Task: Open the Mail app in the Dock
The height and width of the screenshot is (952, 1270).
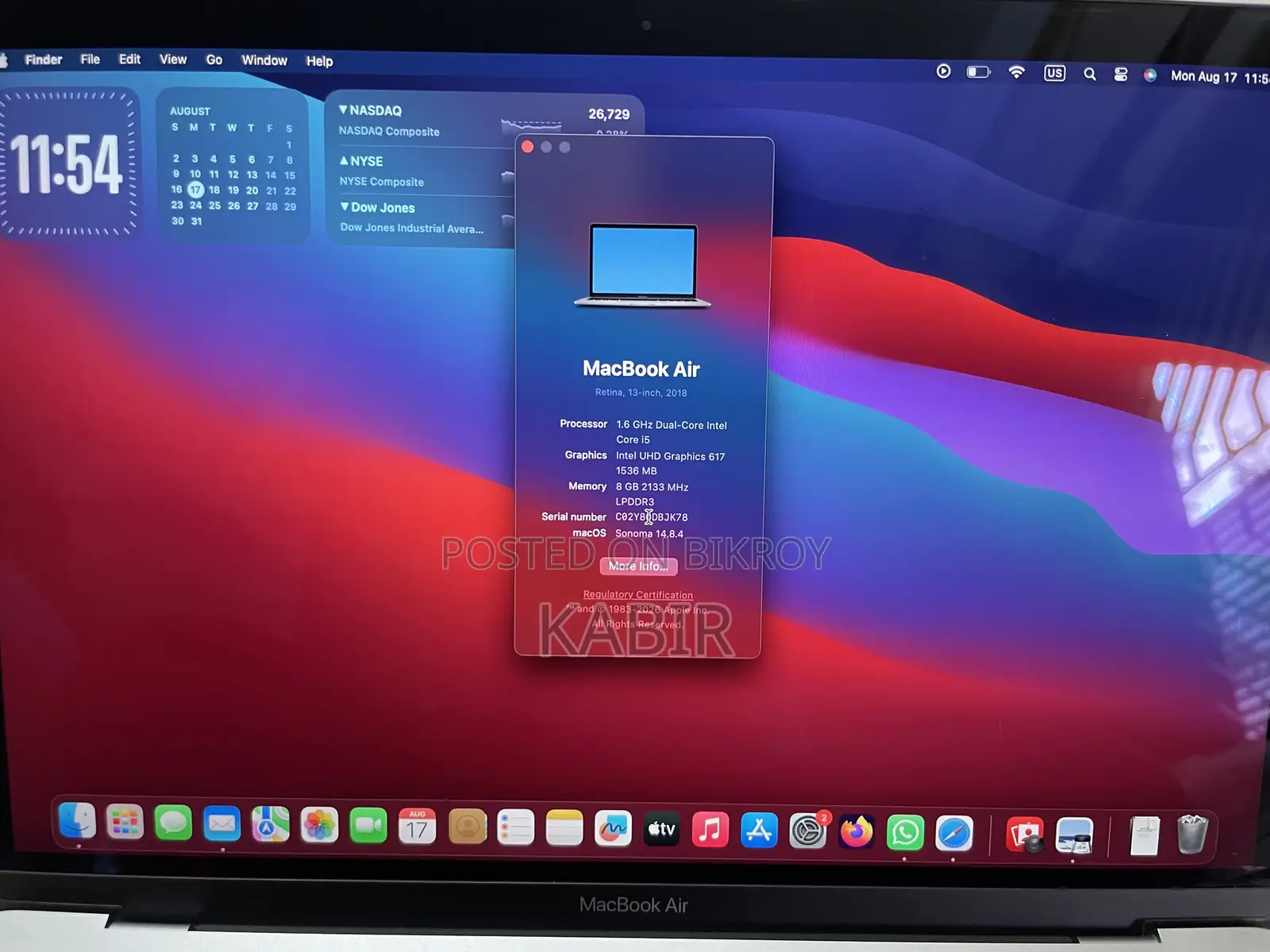Action: tap(221, 825)
